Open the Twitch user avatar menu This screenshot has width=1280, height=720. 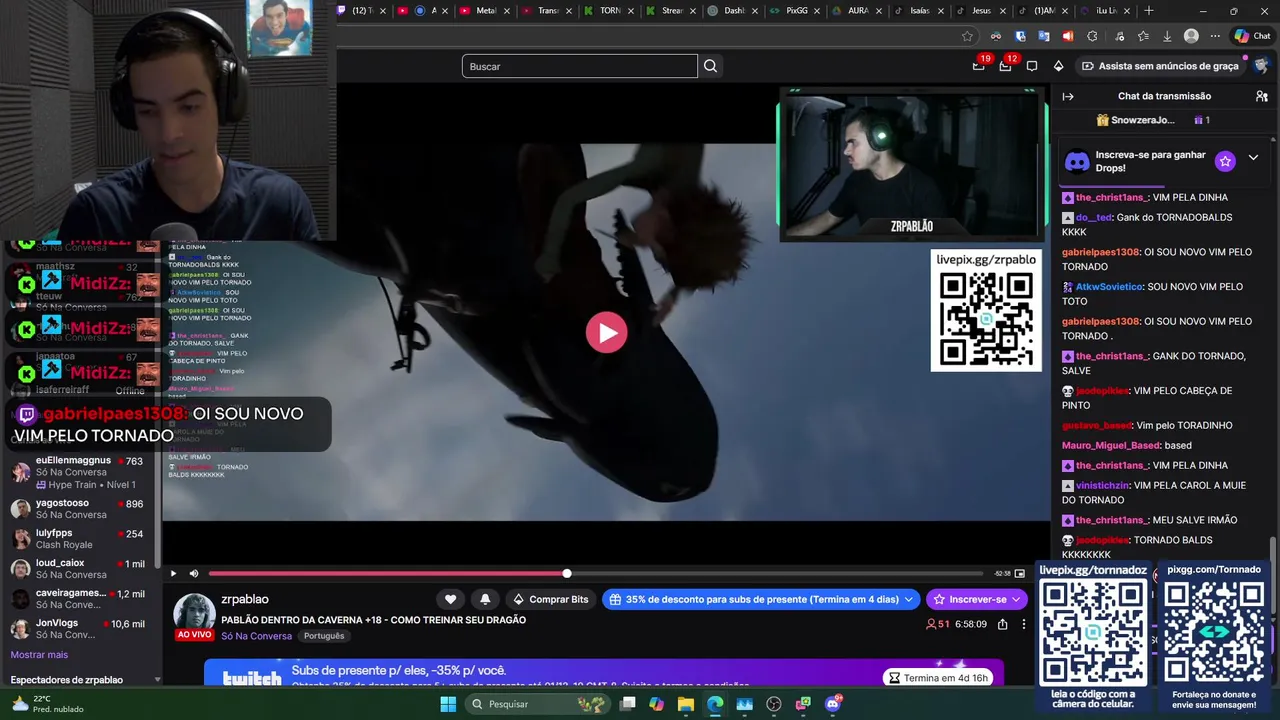pyautogui.click(x=1260, y=66)
